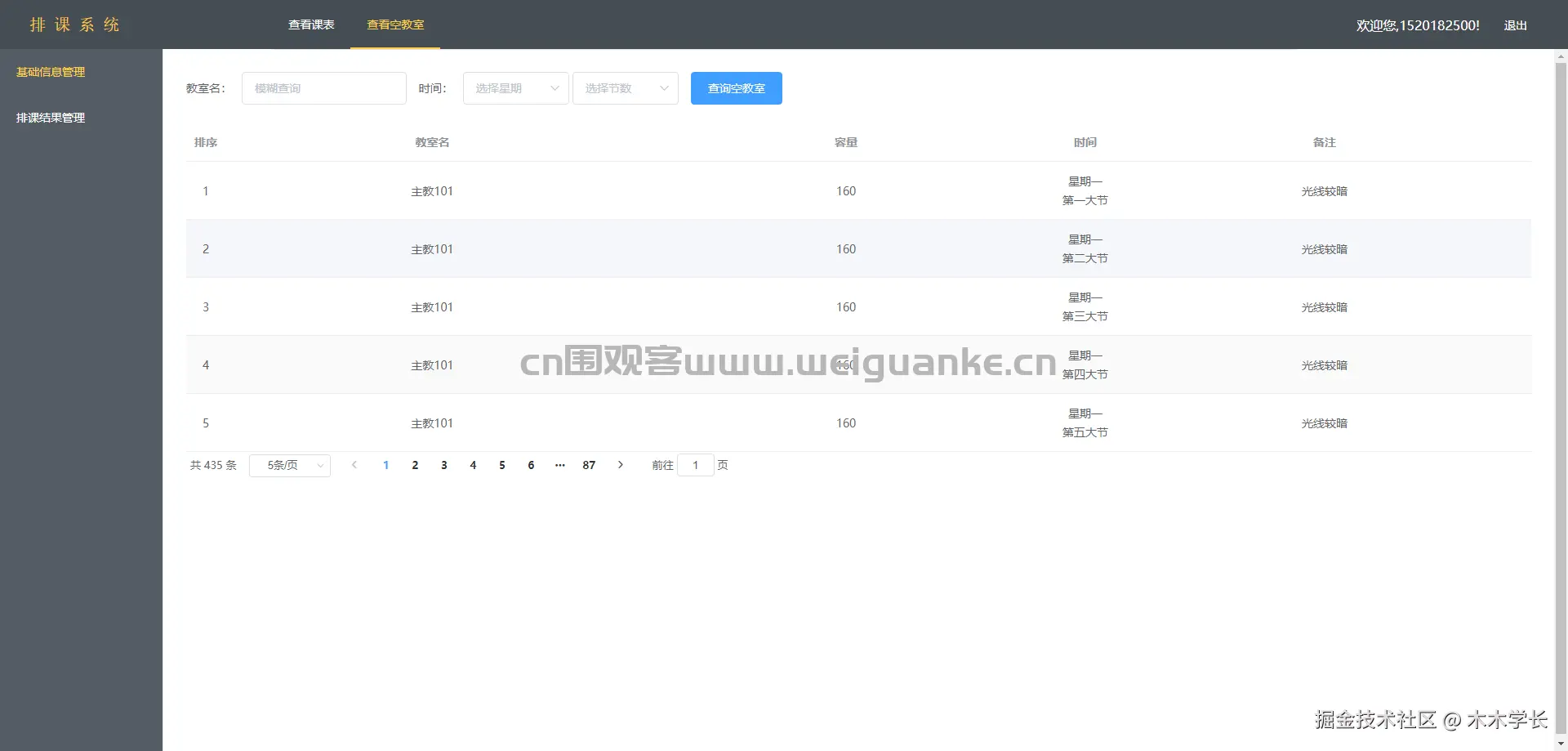Focus the 前往 page number input

point(696,465)
